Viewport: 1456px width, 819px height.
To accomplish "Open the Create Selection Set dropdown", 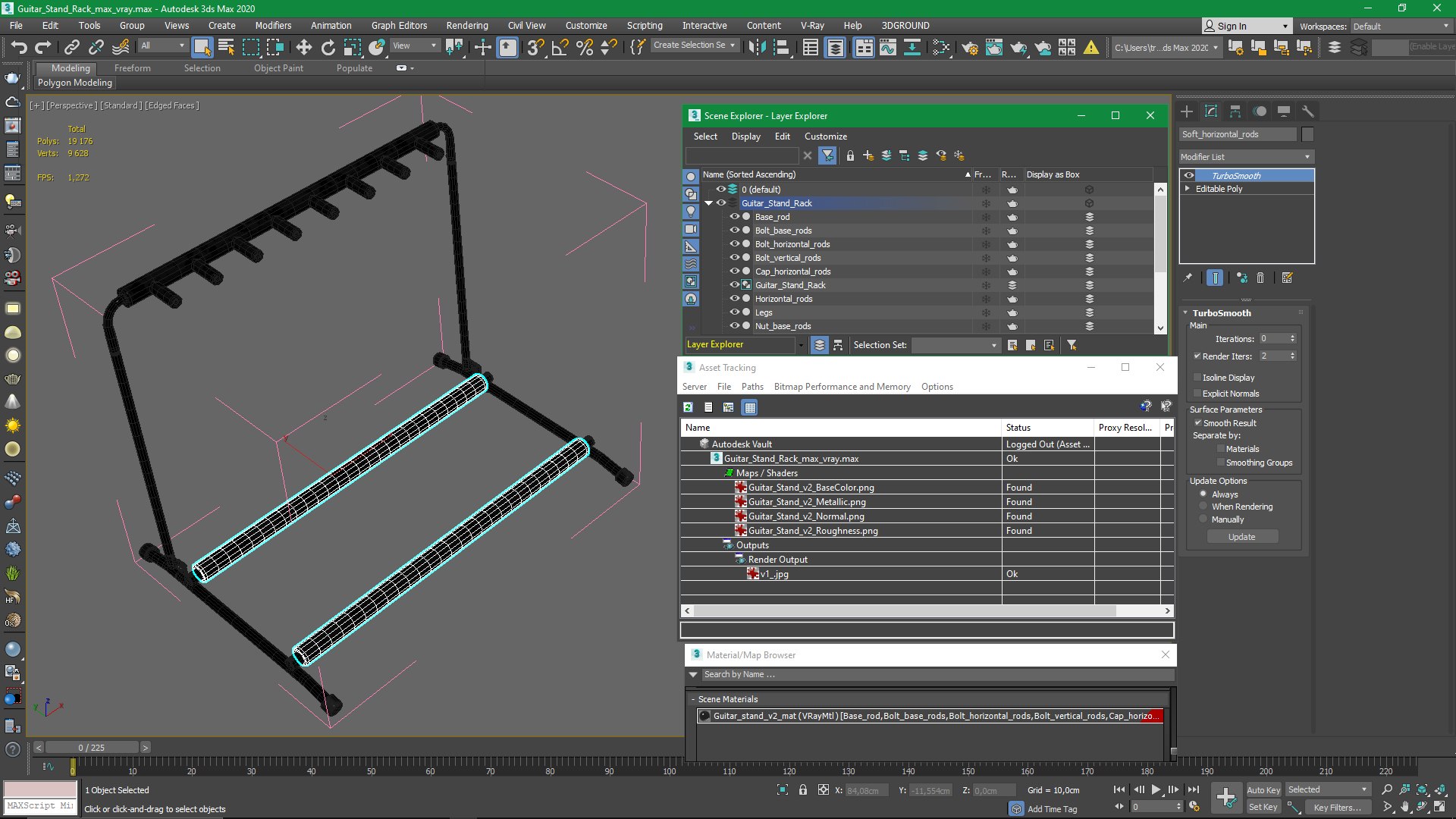I will (695, 45).
